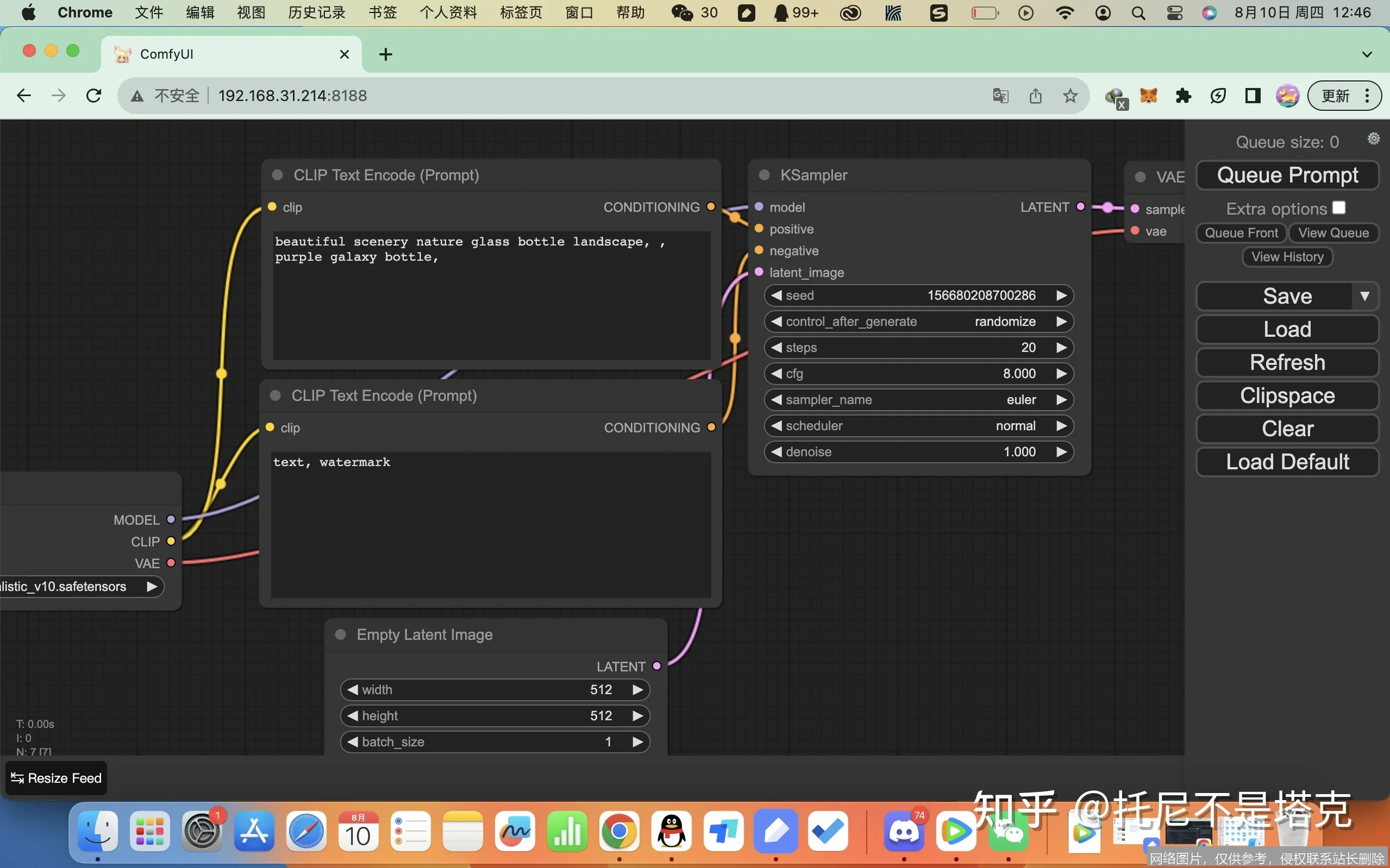Switch sampler_name to next option arrow
The image size is (1390, 868).
click(1061, 400)
